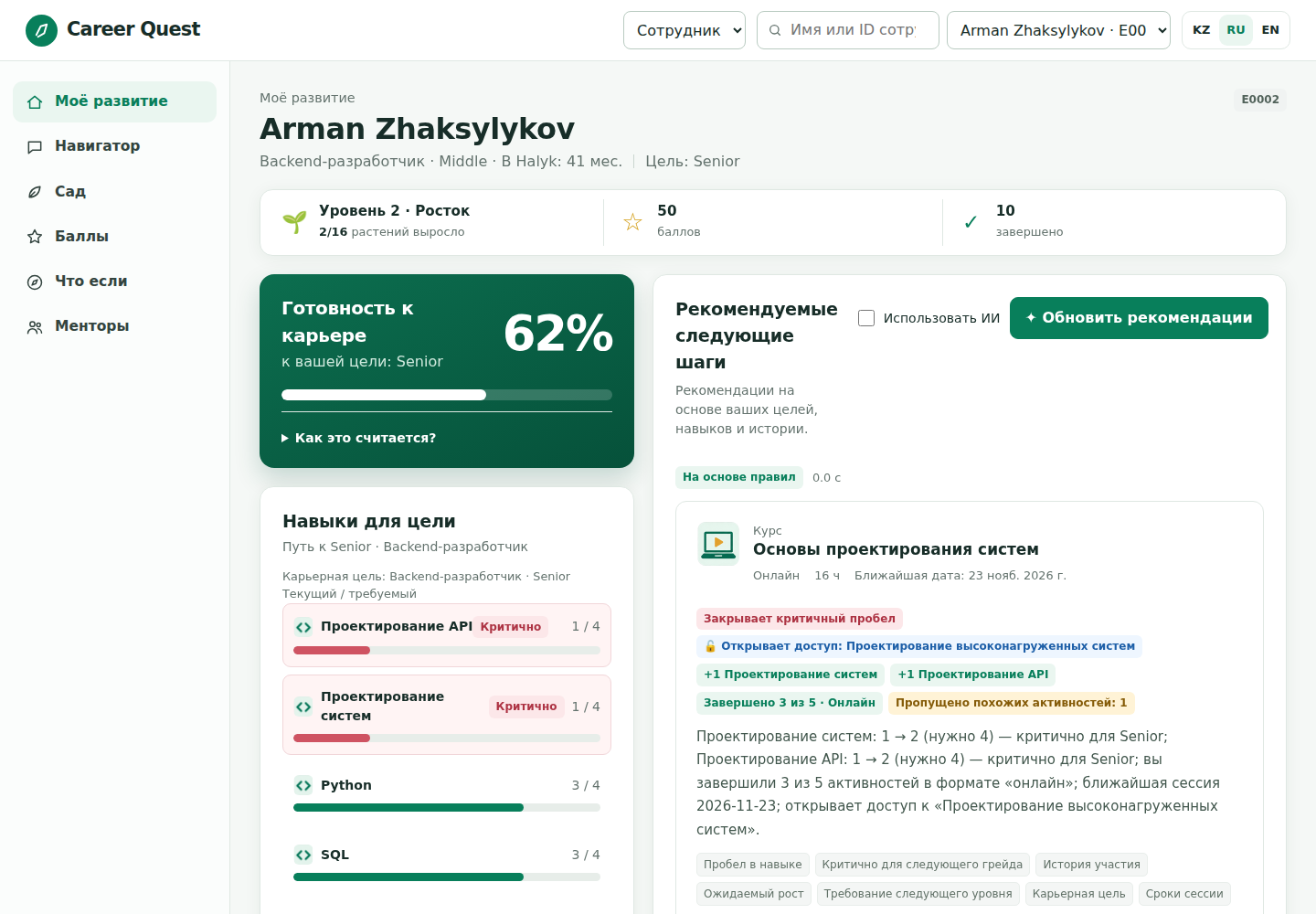Viewport: 1316px width, 914px height.
Task: Click the star icon next to 50 баллов
Action: (x=632, y=222)
